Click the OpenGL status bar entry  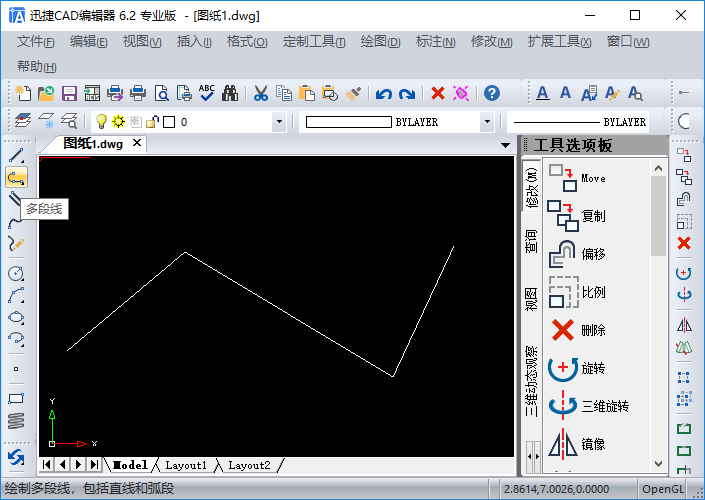coord(662,489)
